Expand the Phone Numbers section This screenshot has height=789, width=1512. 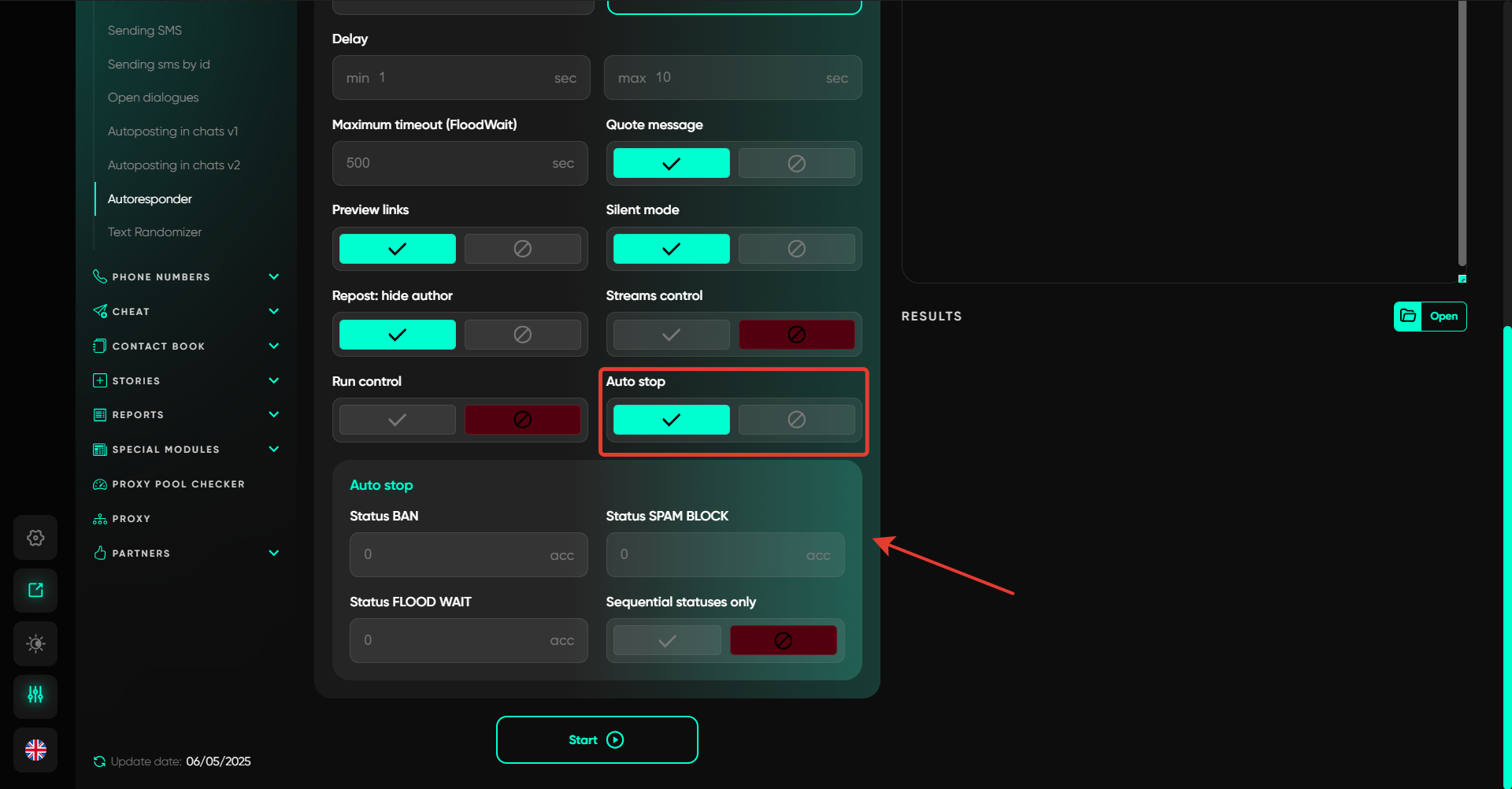(x=273, y=276)
